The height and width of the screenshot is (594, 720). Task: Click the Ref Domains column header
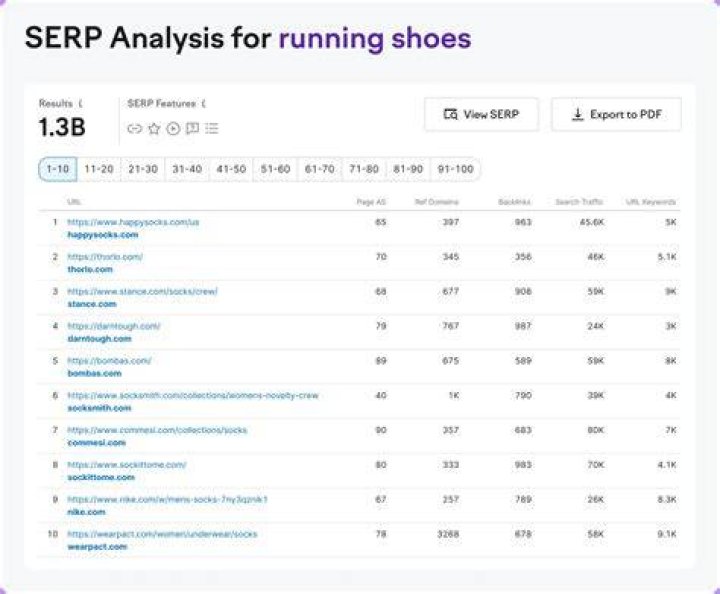point(437,202)
